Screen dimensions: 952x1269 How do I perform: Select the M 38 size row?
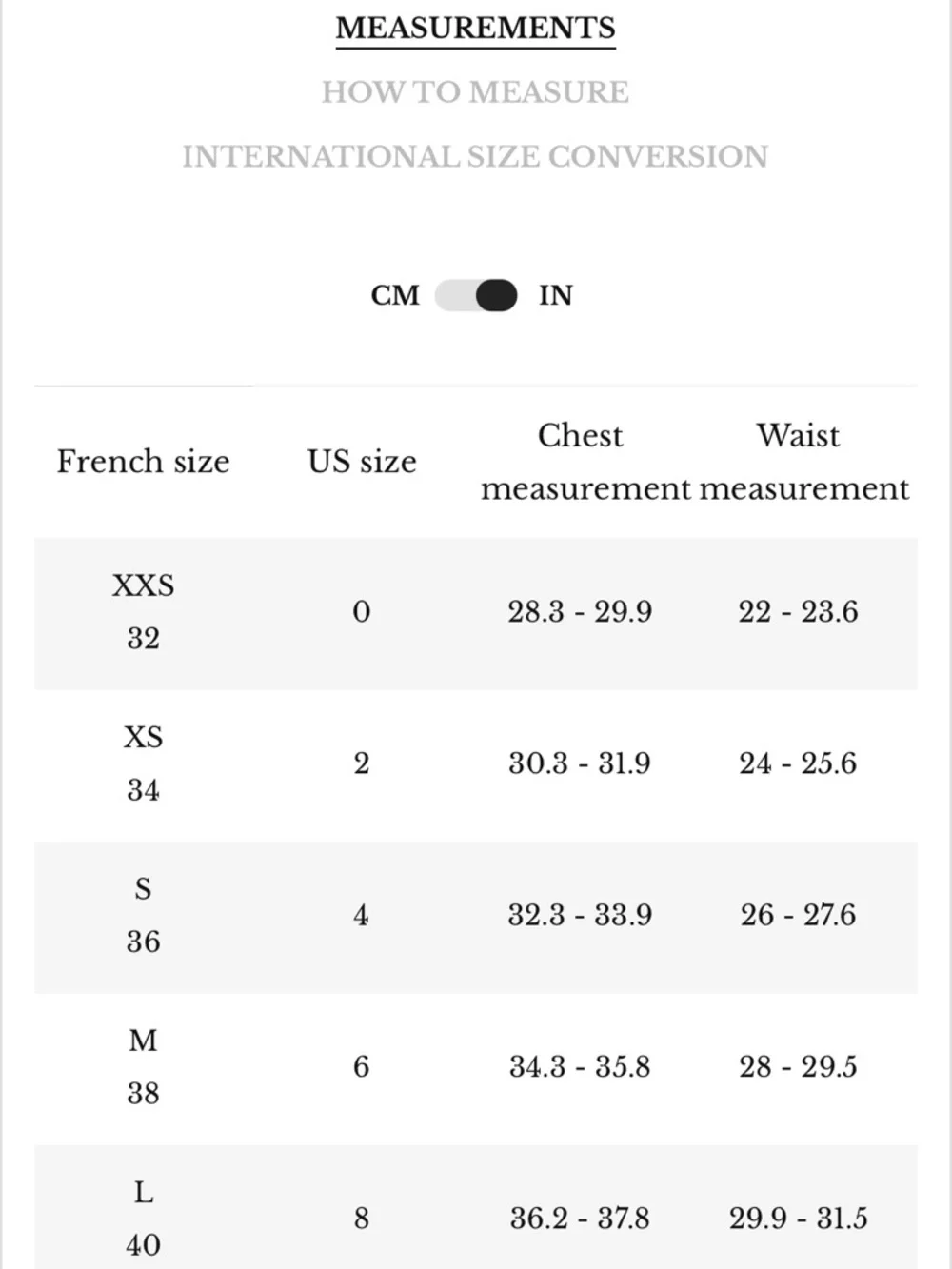[x=476, y=1068]
